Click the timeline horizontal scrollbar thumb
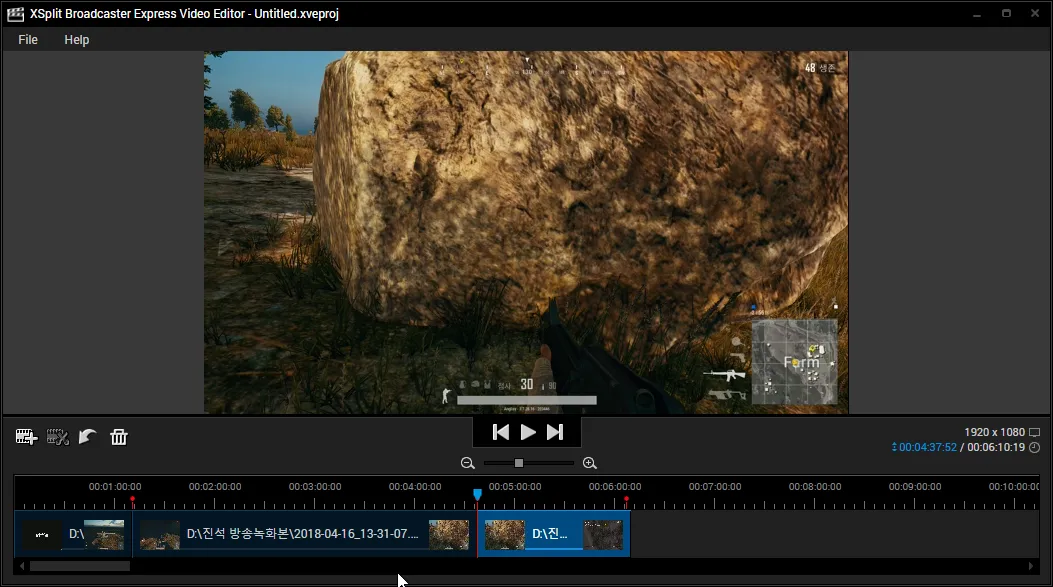Screen dimensions: 1053x587 point(79,566)
